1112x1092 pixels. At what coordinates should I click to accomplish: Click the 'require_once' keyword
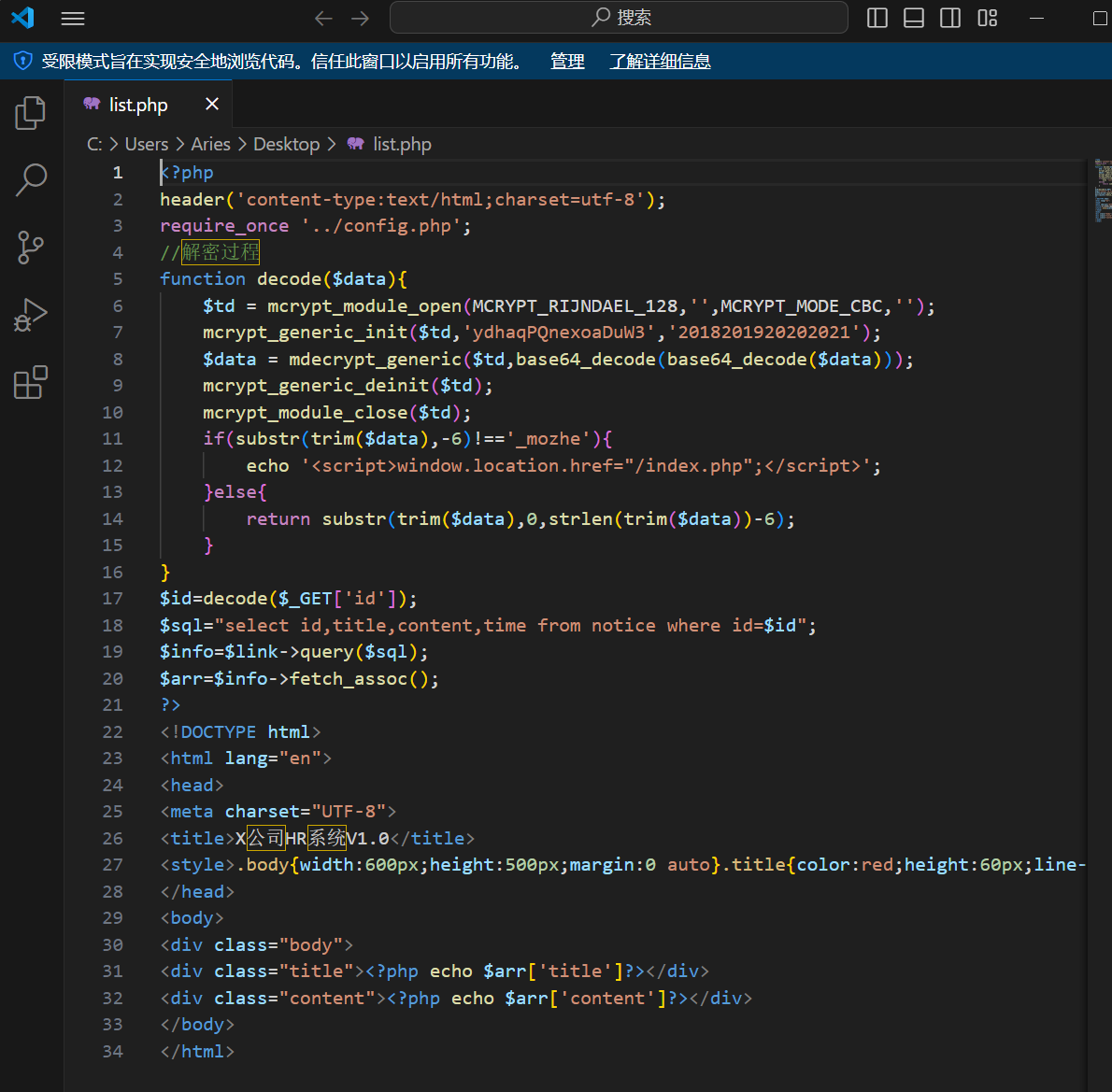(x=224, y=226)
